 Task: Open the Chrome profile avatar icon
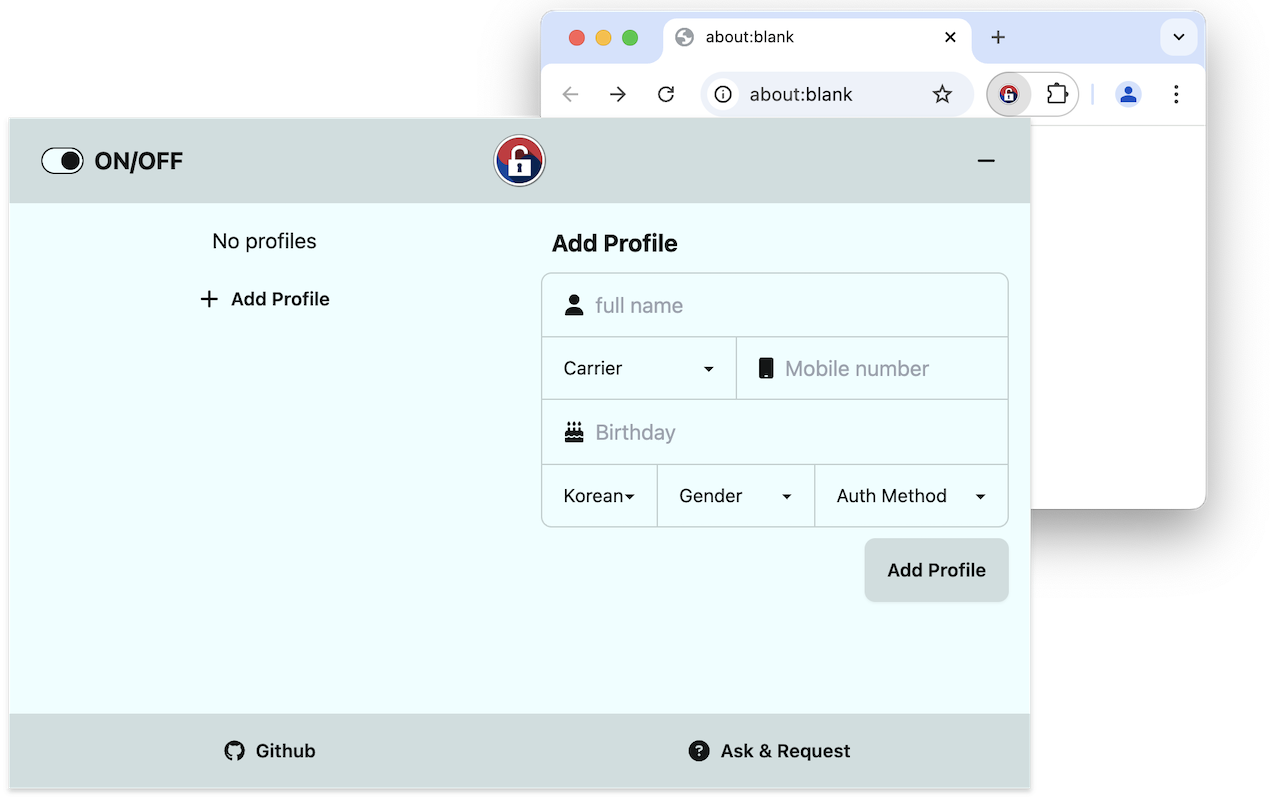(1128, 94)
